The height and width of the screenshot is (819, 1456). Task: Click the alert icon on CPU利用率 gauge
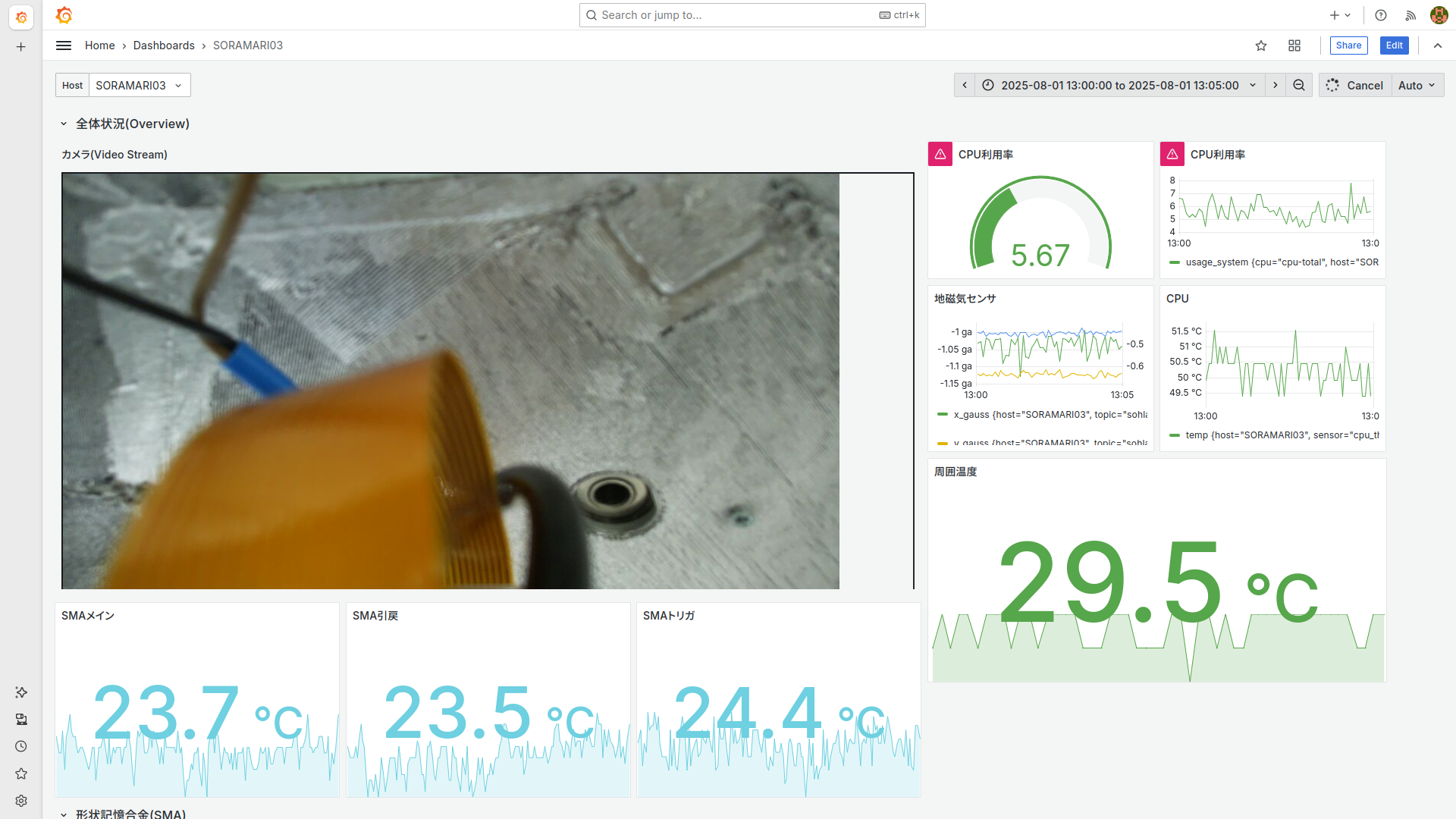coord(940,154)
